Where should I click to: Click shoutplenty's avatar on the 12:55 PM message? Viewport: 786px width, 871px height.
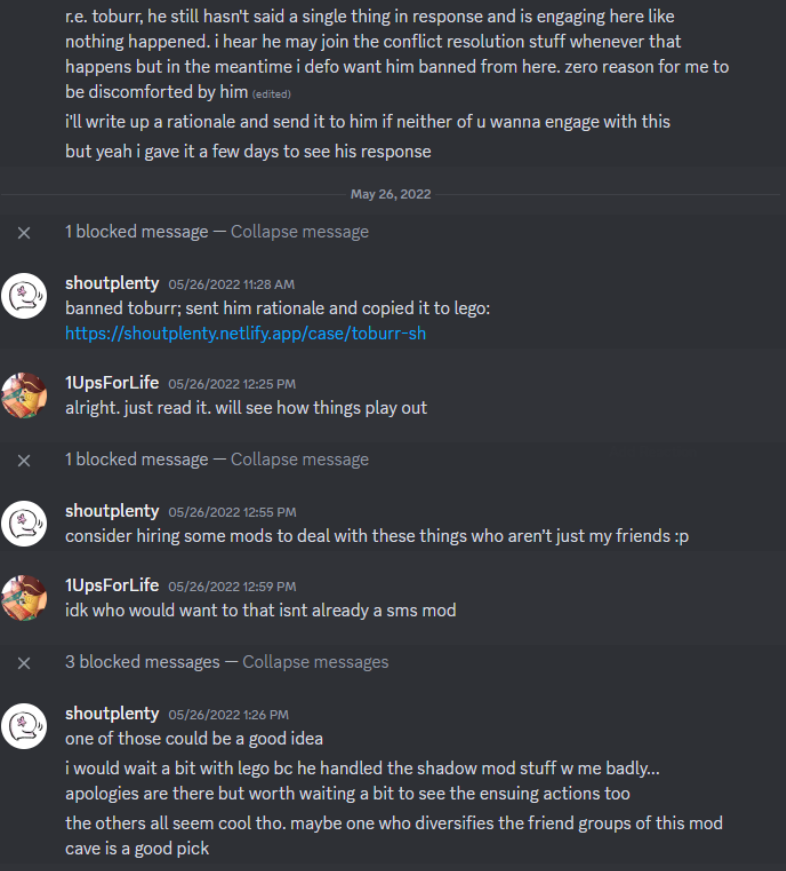(24, 524)
